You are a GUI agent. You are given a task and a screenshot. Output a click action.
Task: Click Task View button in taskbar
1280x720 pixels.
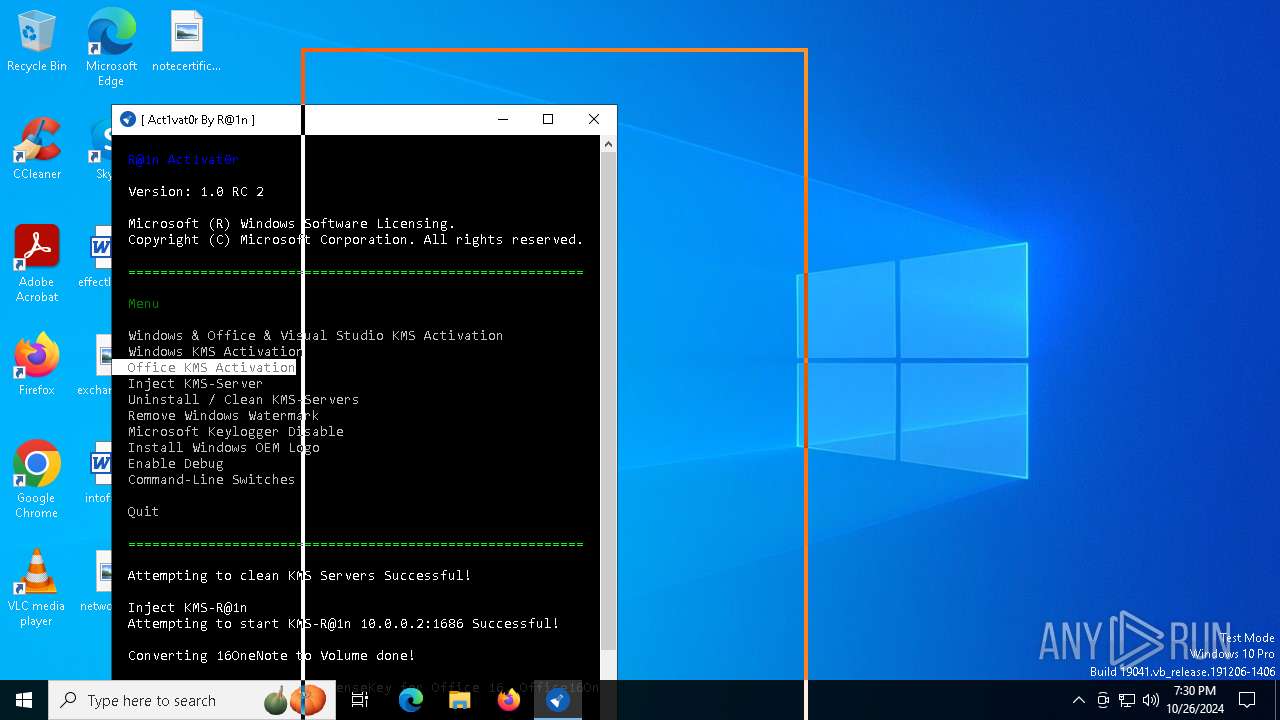pyautogui.click(x=360, y=700)
